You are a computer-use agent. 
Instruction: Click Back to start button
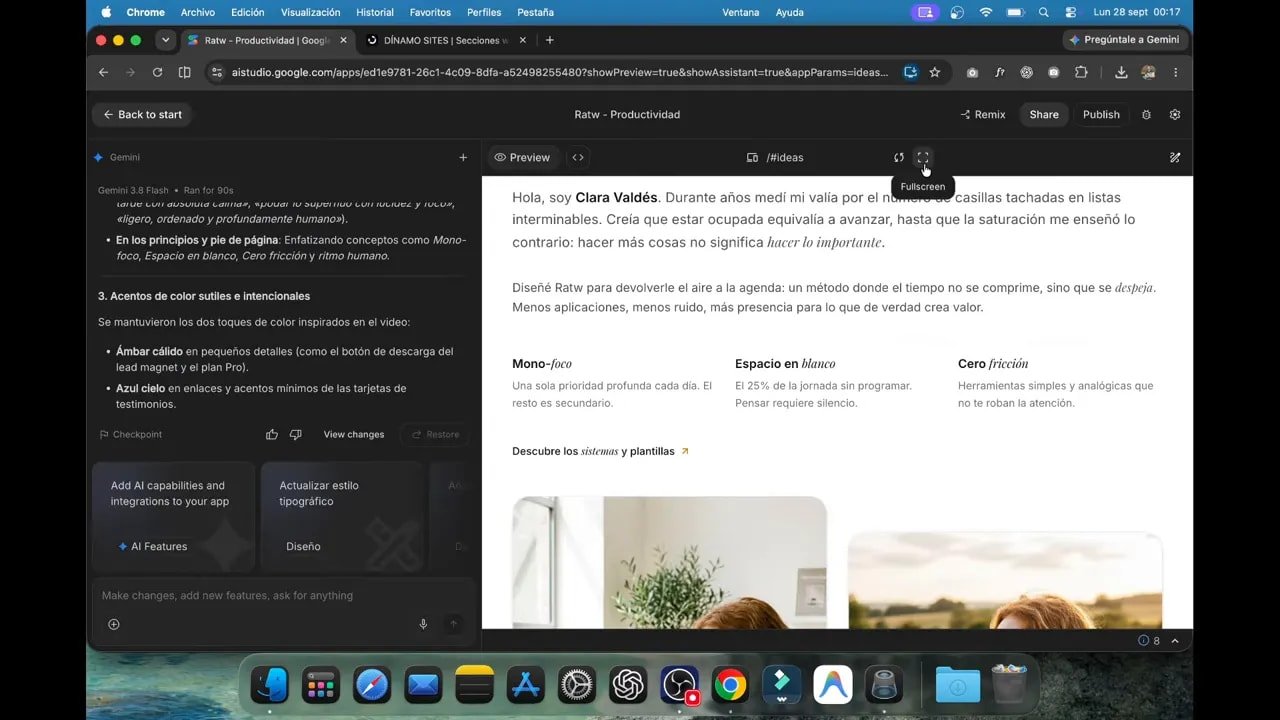click(x=142, y=114)
